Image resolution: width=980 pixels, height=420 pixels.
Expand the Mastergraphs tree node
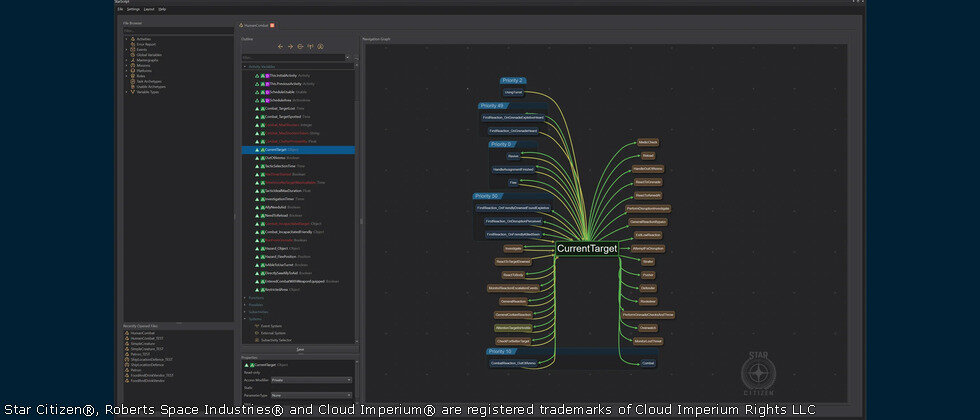coord(126,59)
